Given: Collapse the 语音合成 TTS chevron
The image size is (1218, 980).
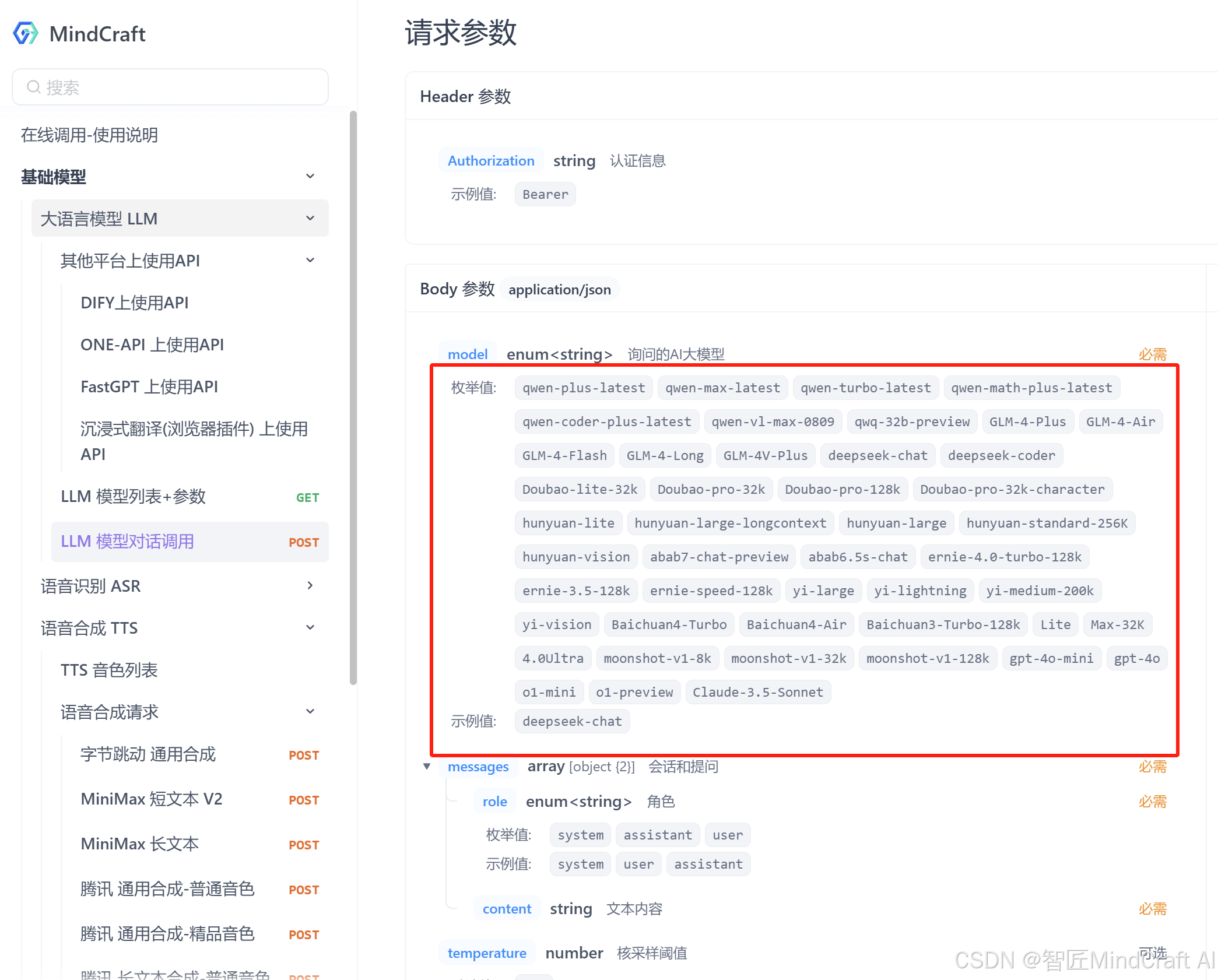Looking at the screenshot, I should pyautogui.click(x=310, y=628).
